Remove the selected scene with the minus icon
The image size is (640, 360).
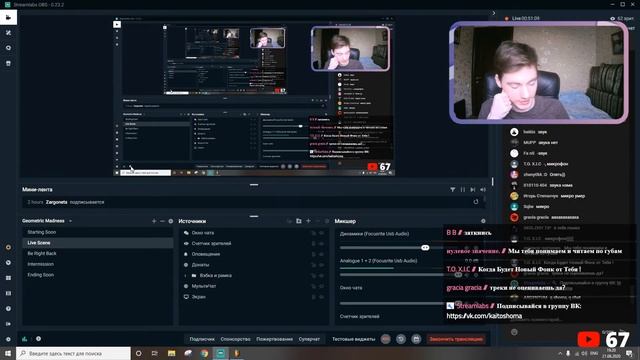(x=162, y=221)
